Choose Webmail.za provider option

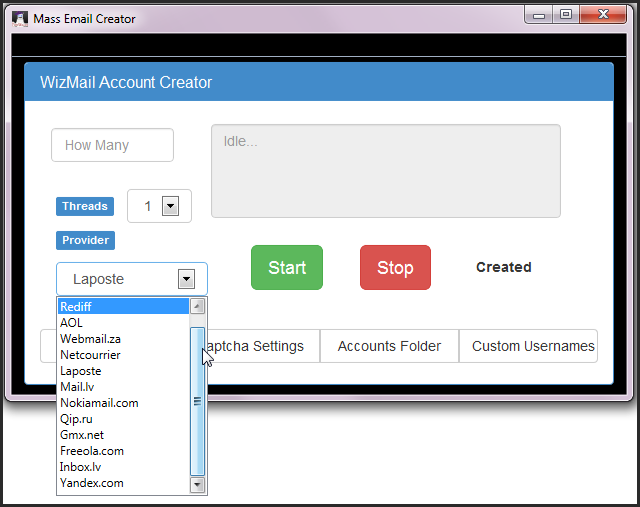point(124,339)
